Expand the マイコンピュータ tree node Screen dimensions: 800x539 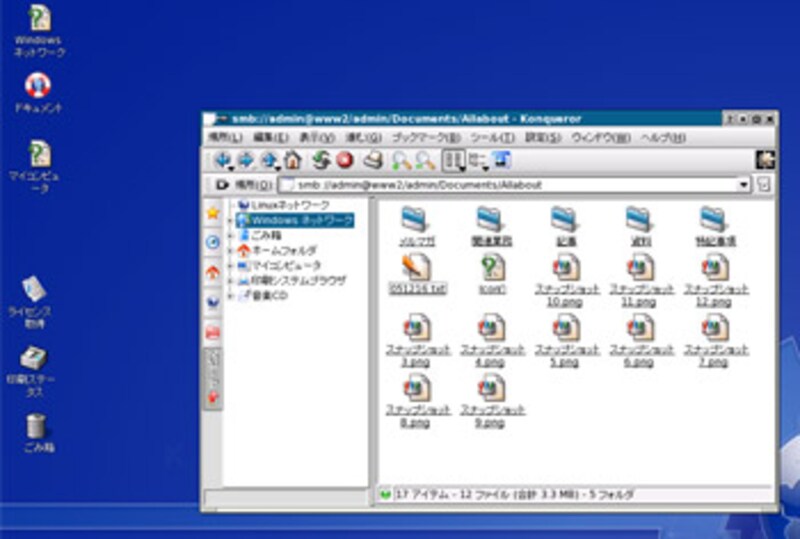[230, 265]
